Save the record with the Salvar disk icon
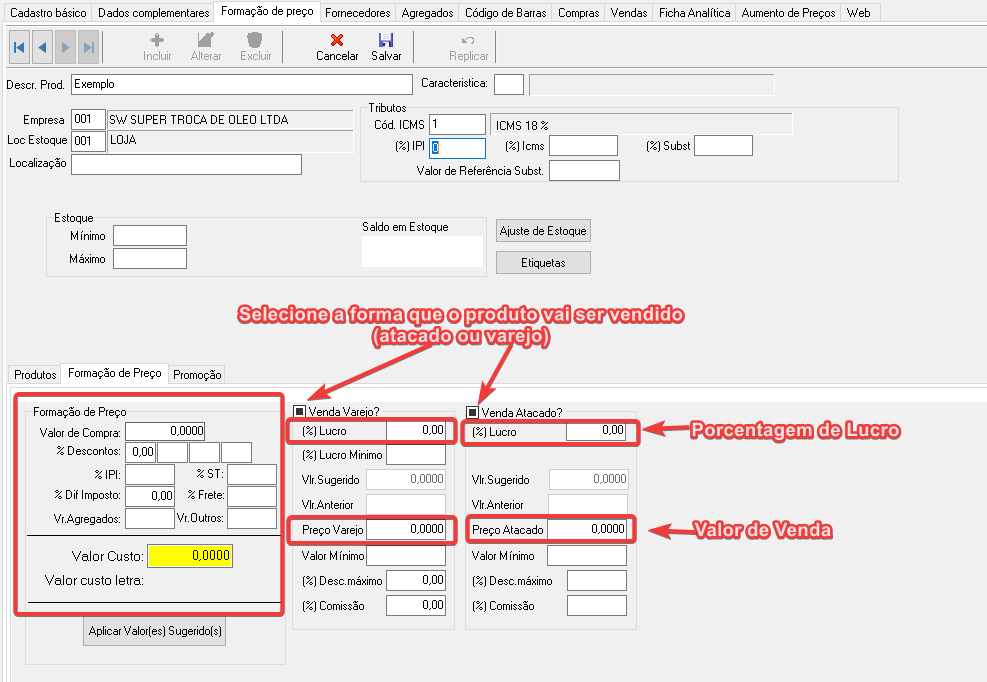This screenshot has height=682, width=987. coord(386,41)
